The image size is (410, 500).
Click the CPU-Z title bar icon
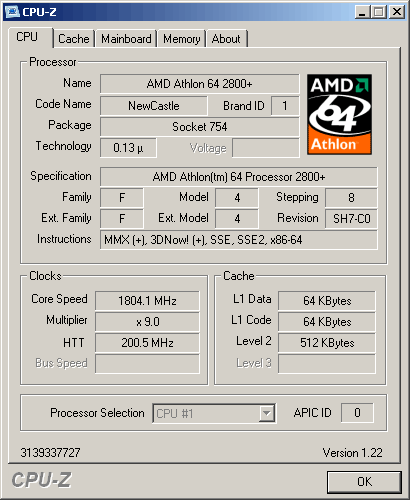13,12
